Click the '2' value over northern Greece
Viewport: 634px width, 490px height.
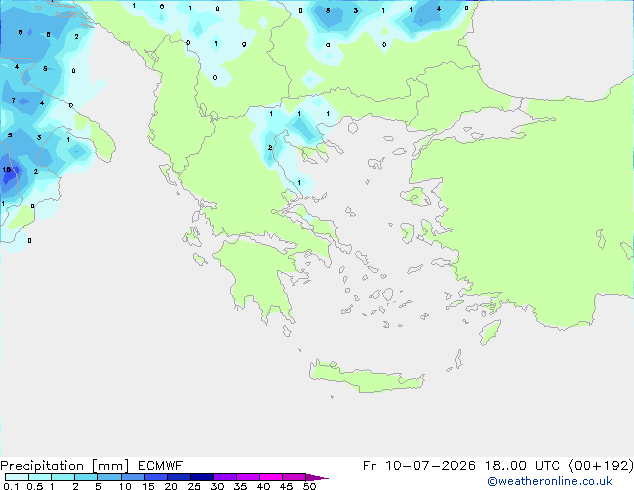coord(270,148)
